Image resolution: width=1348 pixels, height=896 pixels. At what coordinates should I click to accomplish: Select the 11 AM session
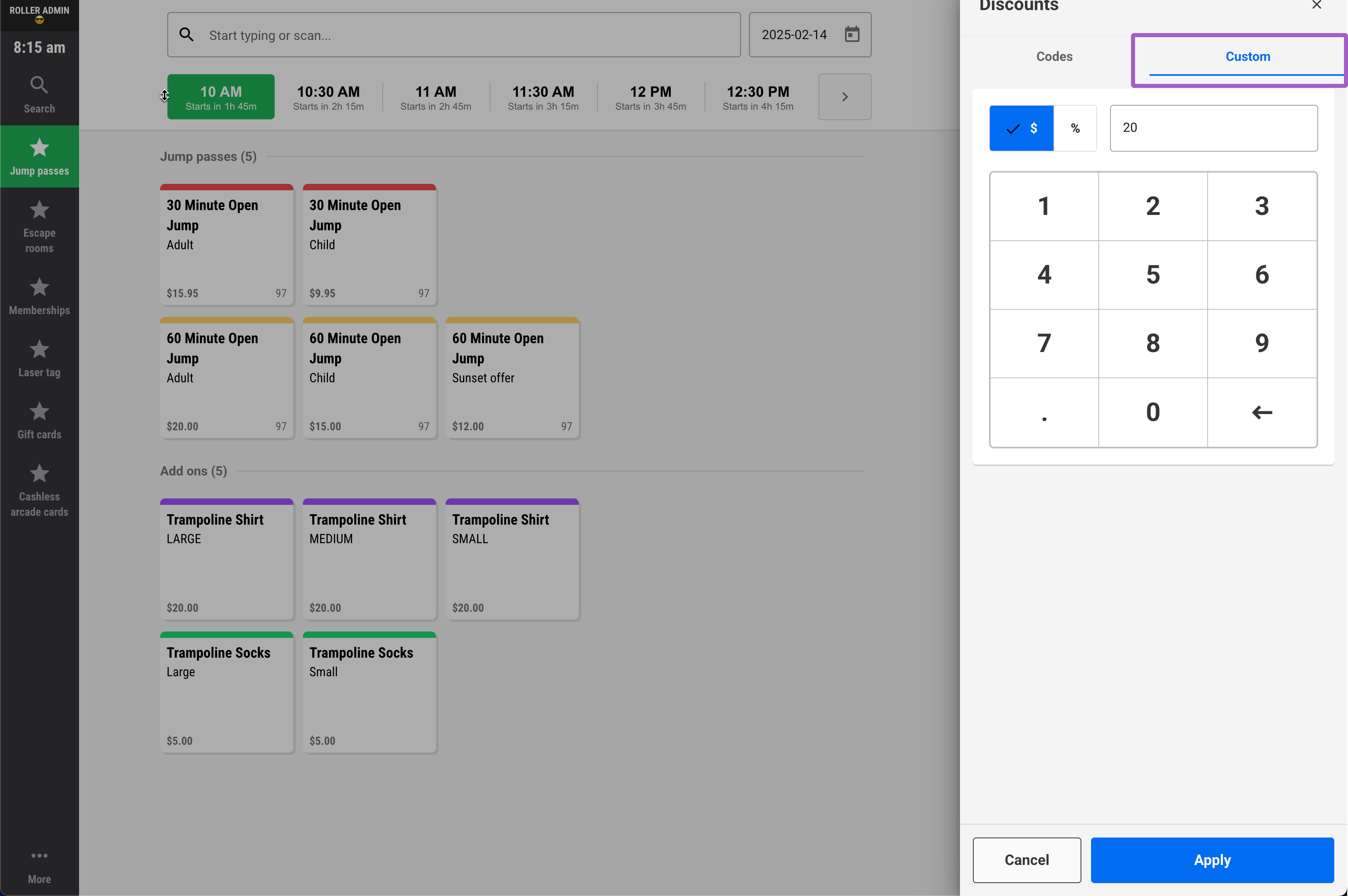pyautogui.click(x=436, y=97)
